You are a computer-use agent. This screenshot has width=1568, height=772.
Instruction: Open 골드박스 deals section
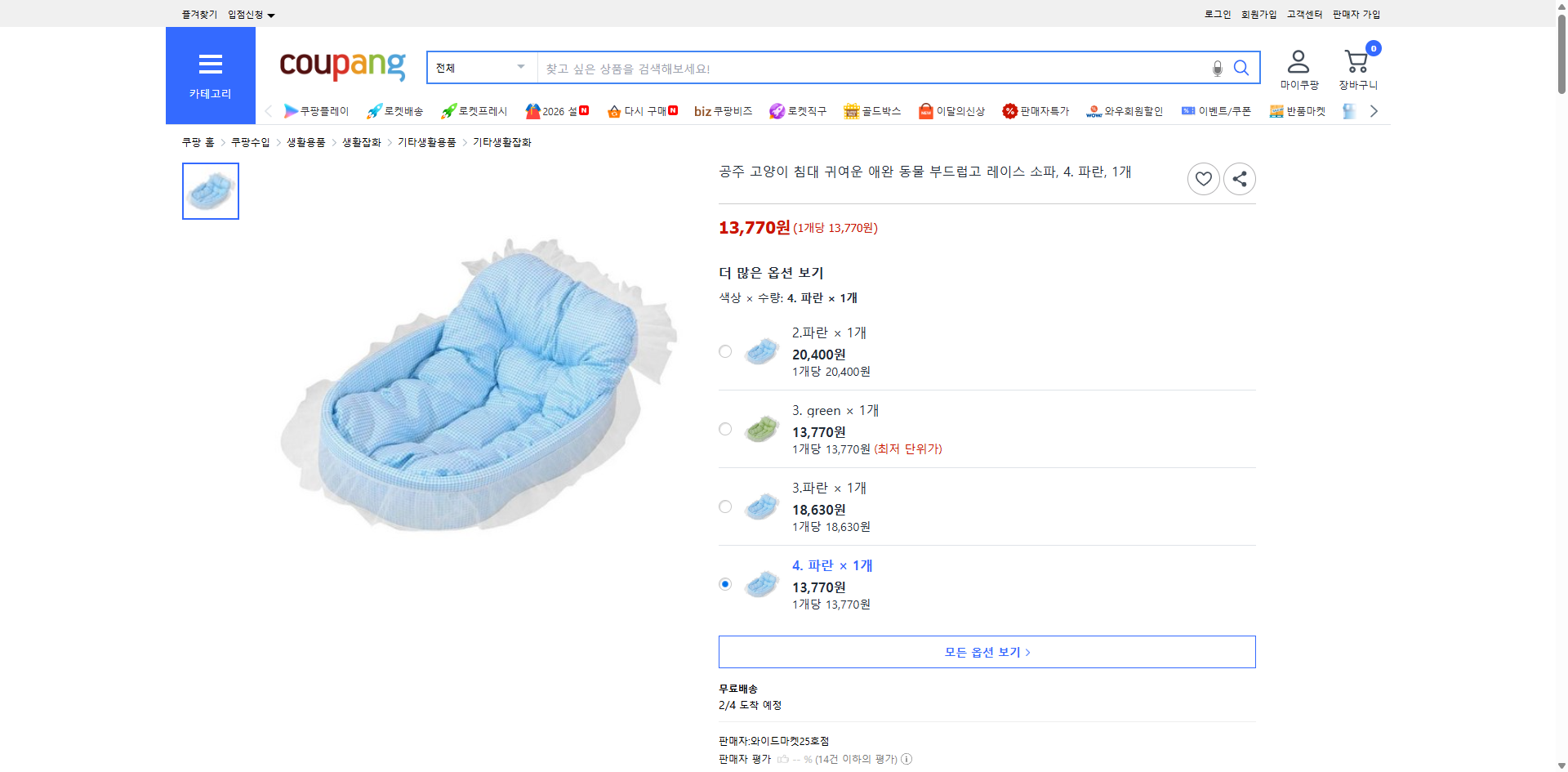point(872,111)
